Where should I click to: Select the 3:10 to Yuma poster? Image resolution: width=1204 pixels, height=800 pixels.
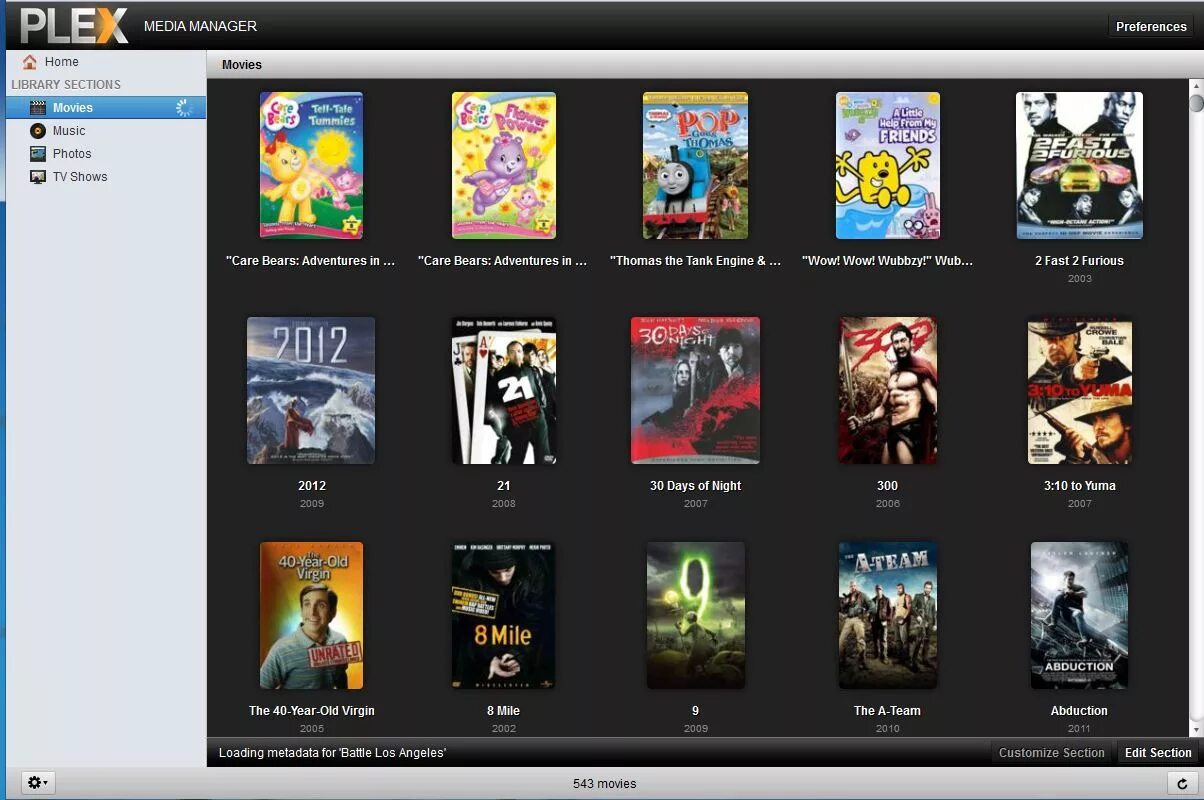coord(1079,390)
